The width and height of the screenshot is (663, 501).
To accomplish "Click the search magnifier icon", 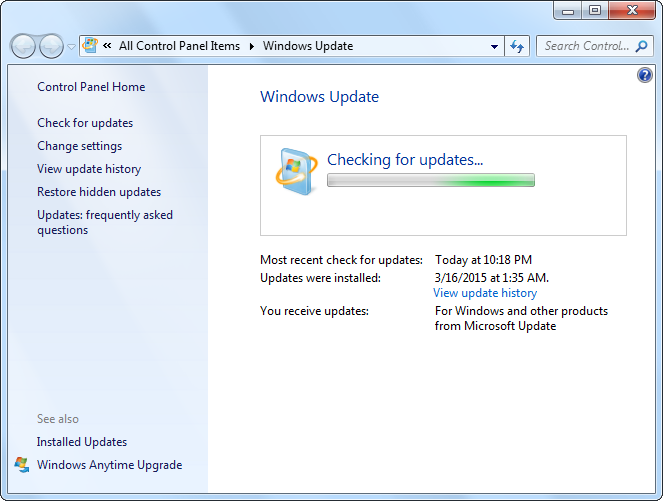I will click(x=641, y=46).
